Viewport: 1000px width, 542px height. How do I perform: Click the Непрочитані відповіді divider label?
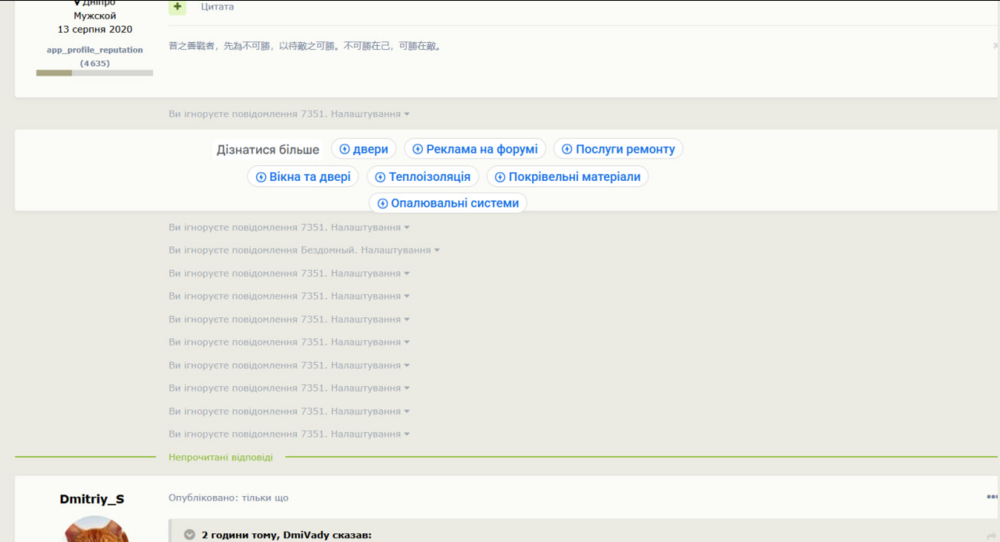click(221, 457)
